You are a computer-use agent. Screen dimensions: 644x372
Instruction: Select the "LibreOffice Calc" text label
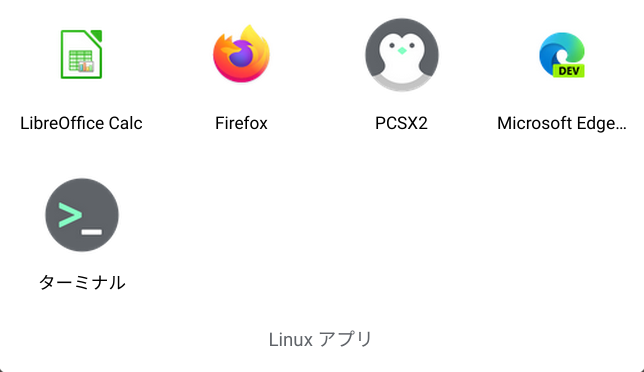tap(81, 123)
